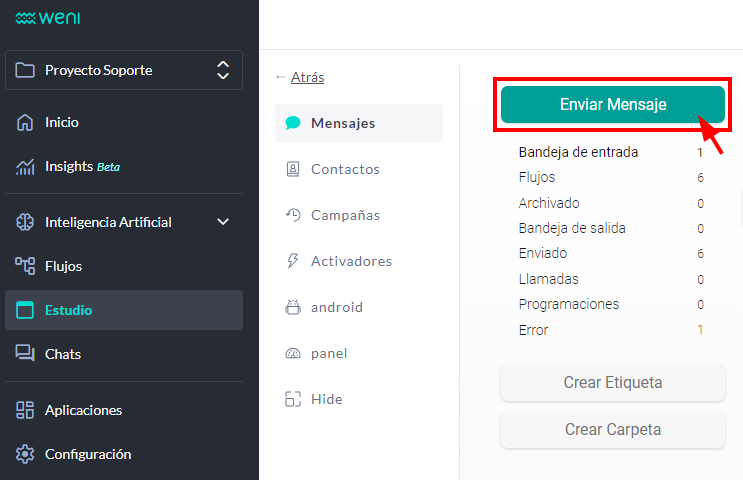Click the Crear Etiqueta button
Image resolution: width=743 pixels, height=480 pixels.
[x=612, y=382]
